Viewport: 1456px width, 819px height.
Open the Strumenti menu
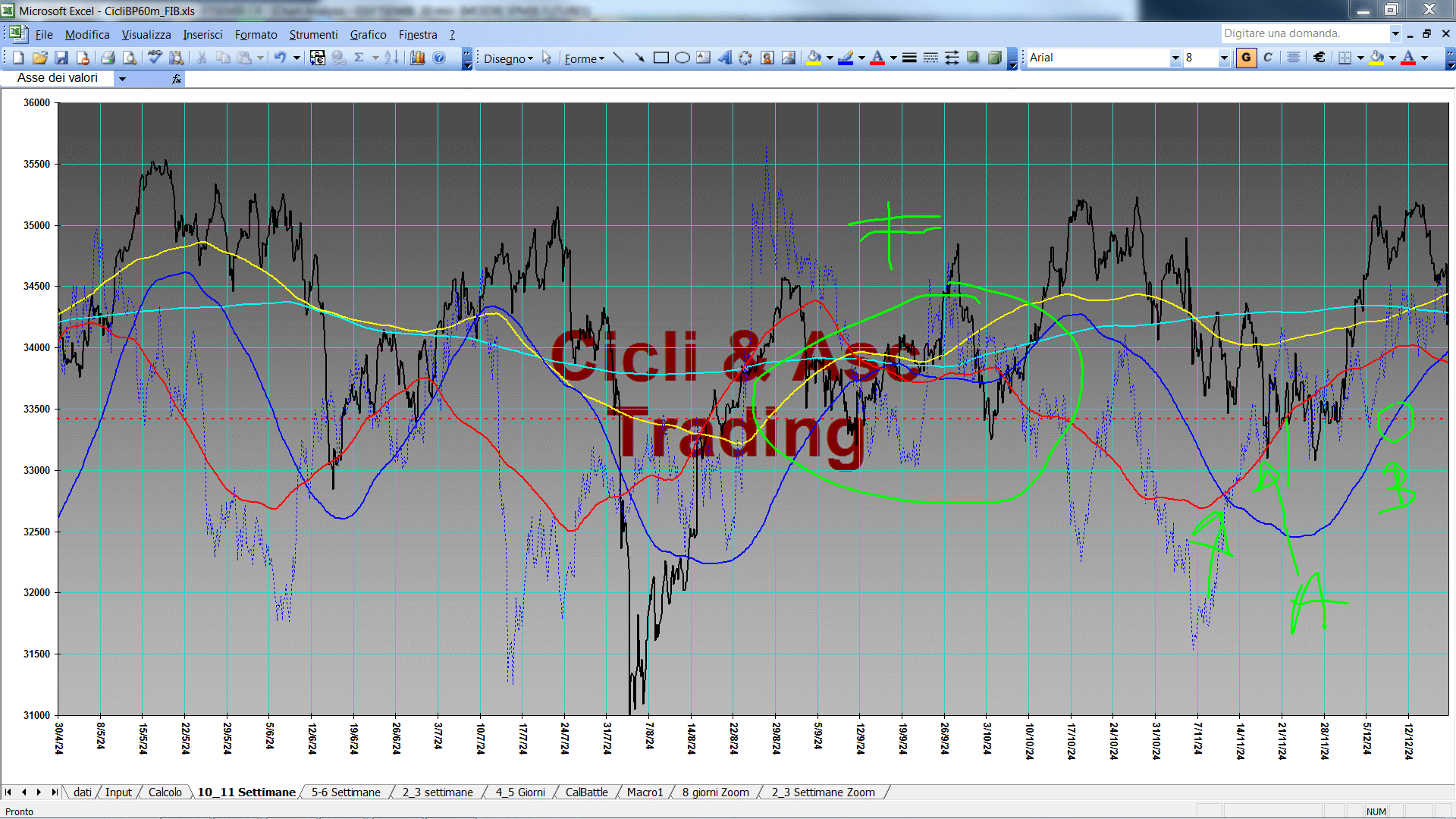click(313, 34)
